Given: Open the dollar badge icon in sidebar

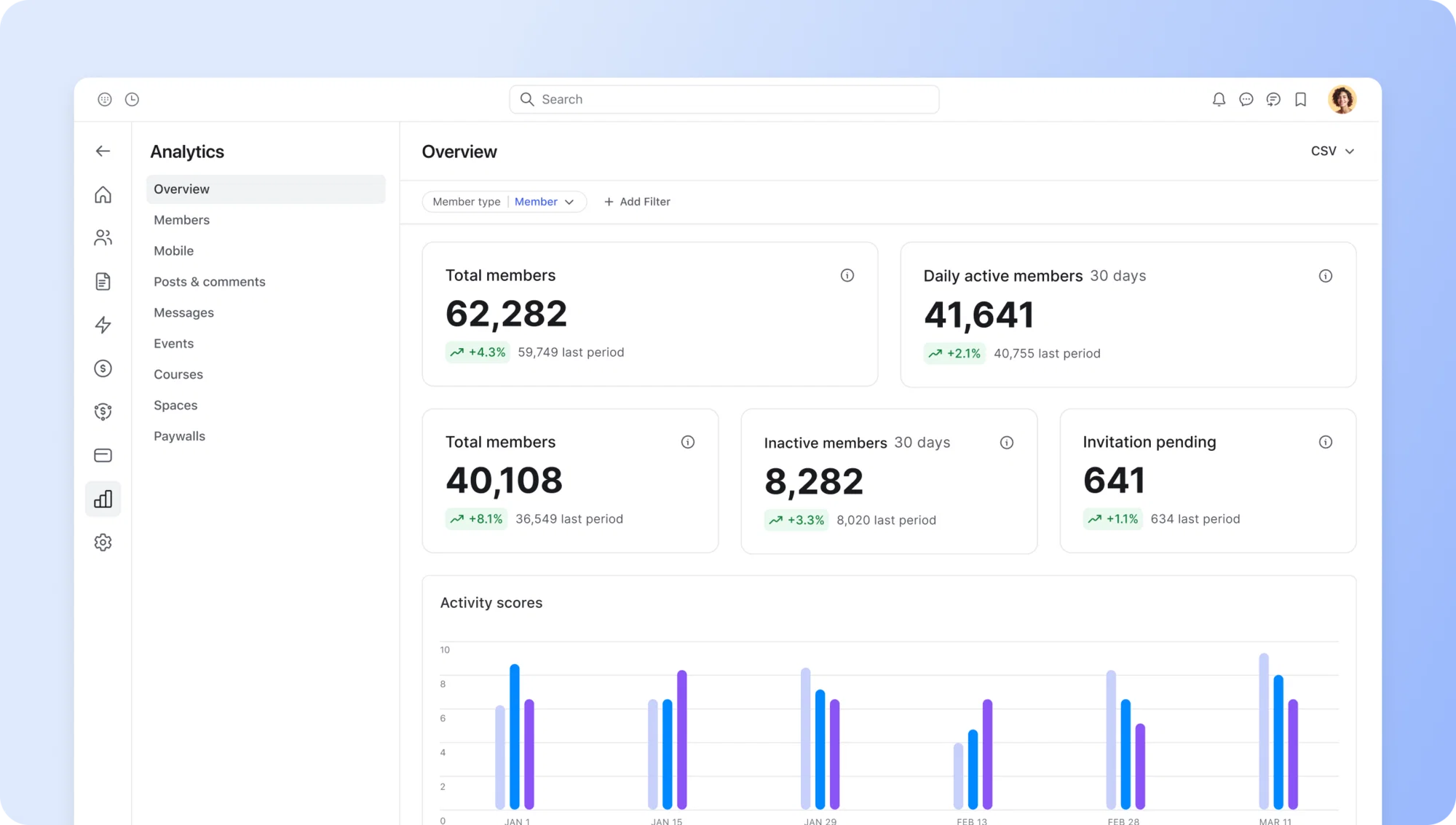Looking at the screenshot, I should (103, 411).
